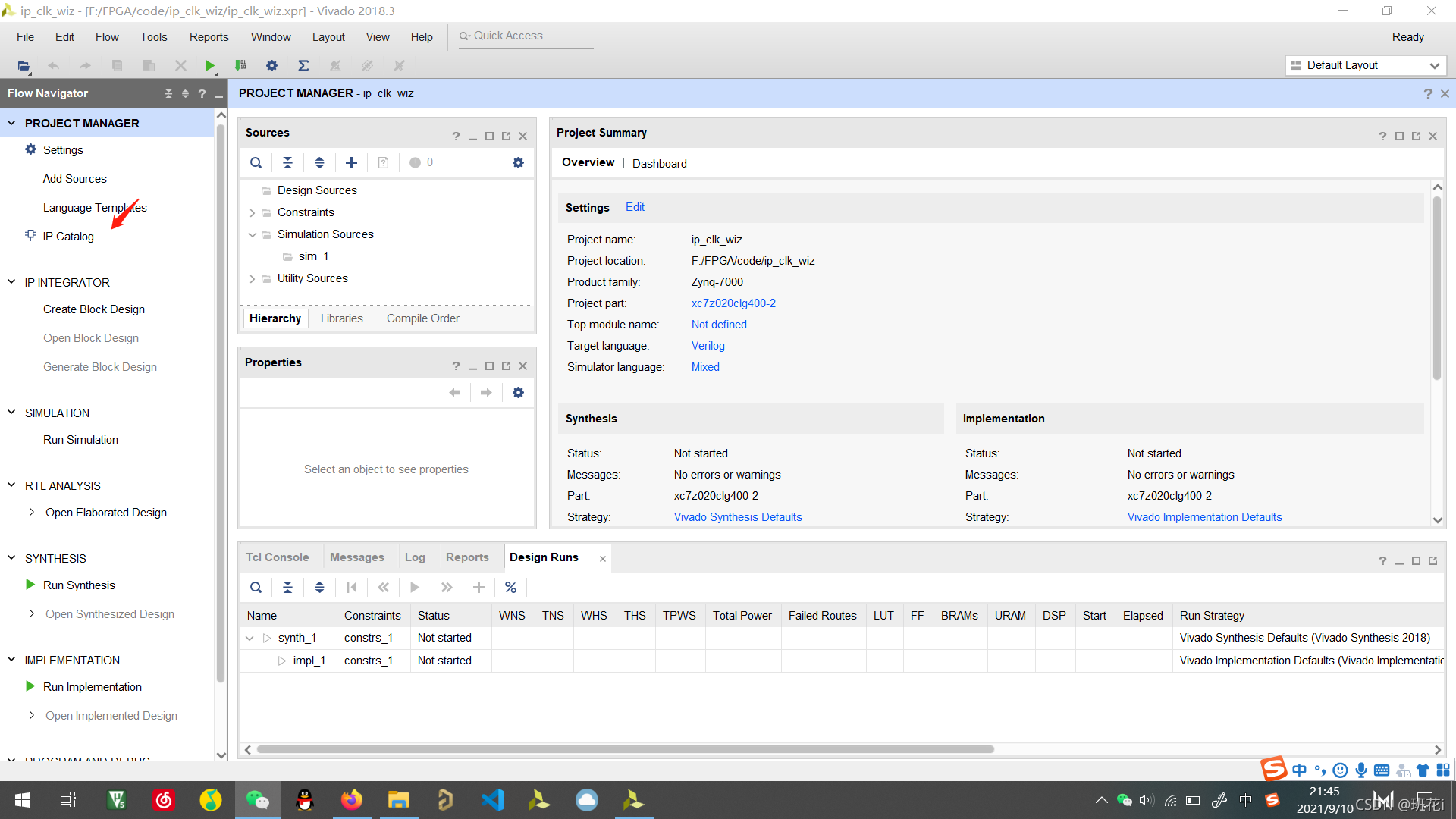Screen dimensions: 1456x819
Task: Float the Project Summary panel
Action: tap(1416, 136)
